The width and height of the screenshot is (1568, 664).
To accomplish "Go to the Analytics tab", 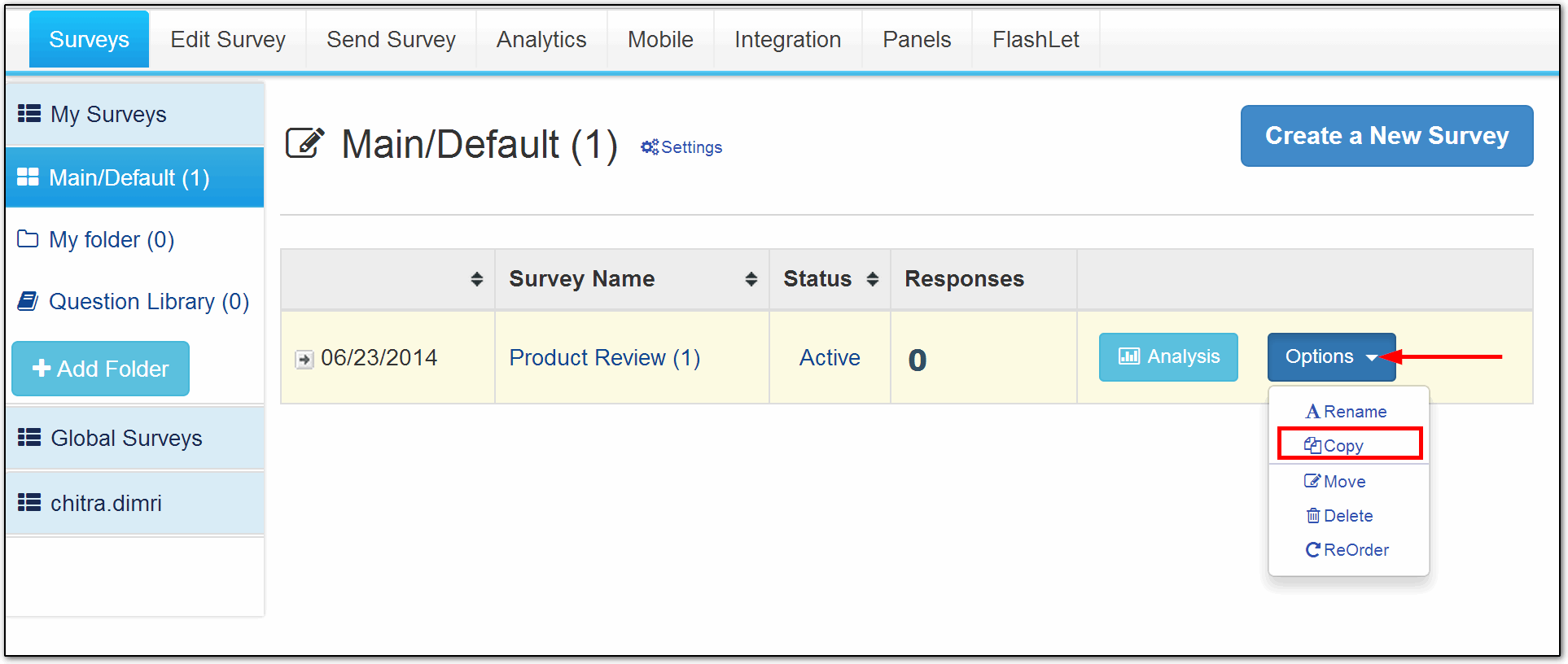I will 541,39.
